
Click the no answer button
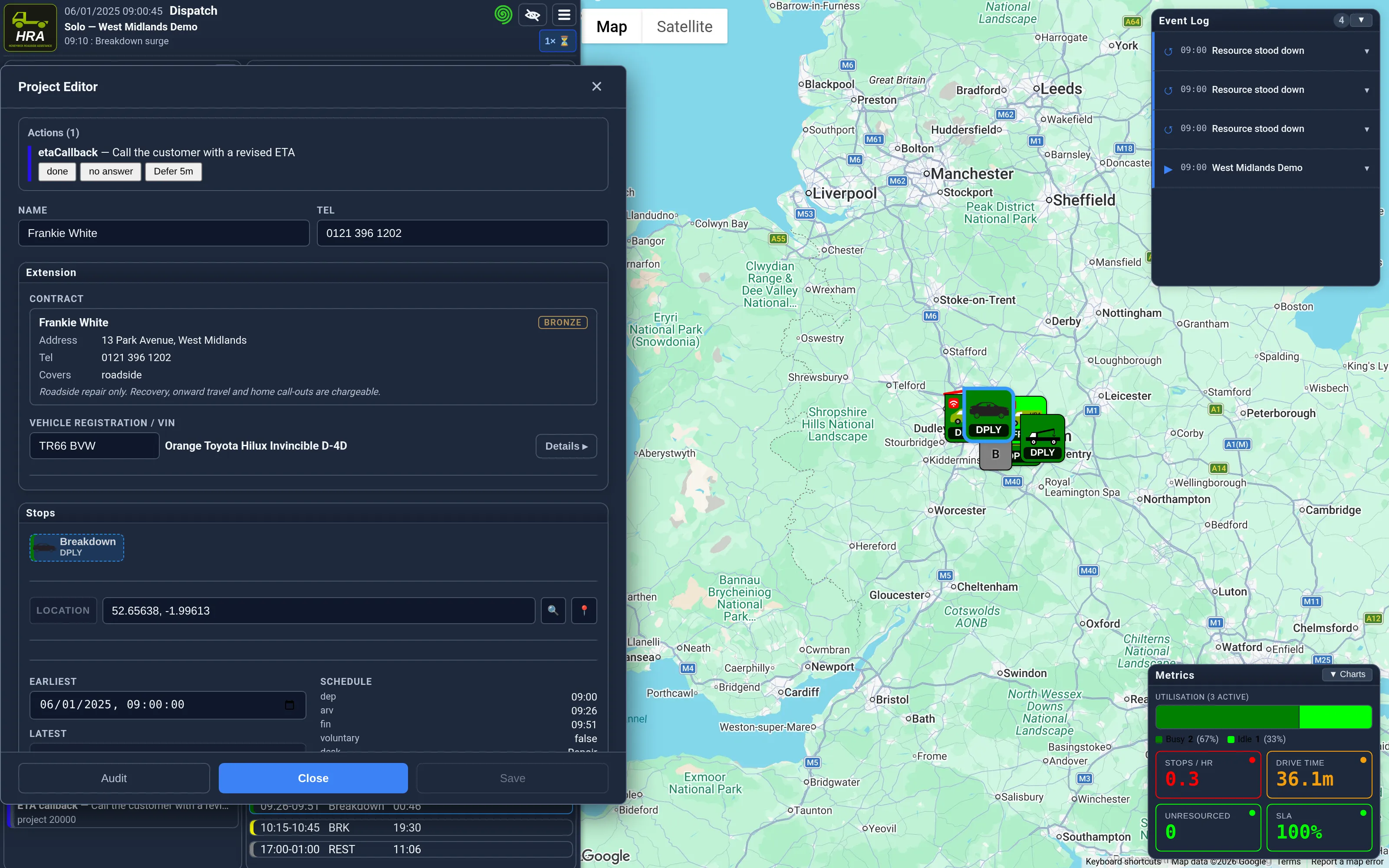point(111,172)
